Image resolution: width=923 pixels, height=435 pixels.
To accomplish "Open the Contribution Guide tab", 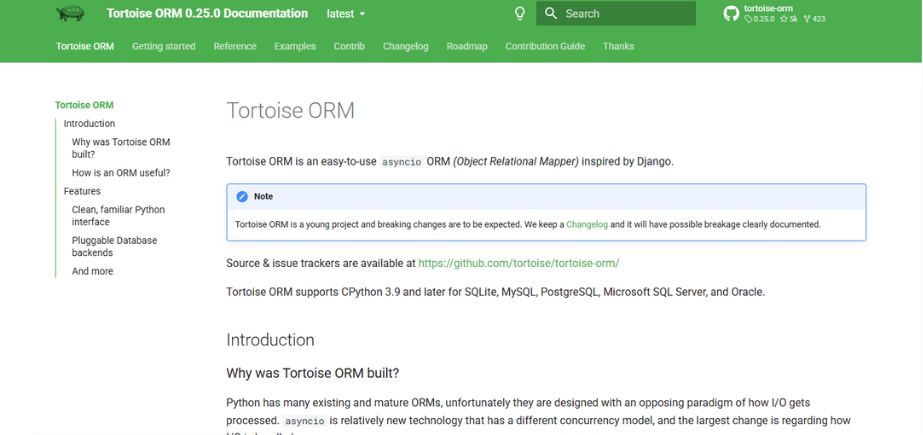I will click(x=545, y=46).
